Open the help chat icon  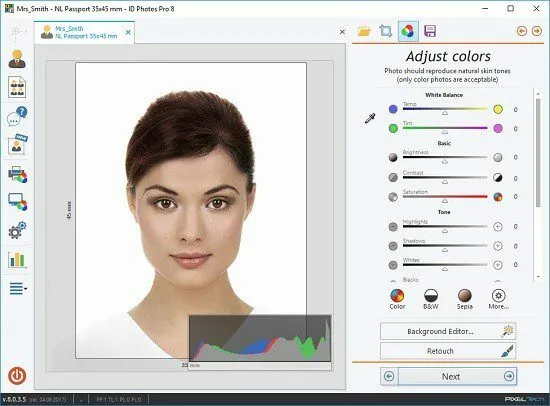[17, 116]
